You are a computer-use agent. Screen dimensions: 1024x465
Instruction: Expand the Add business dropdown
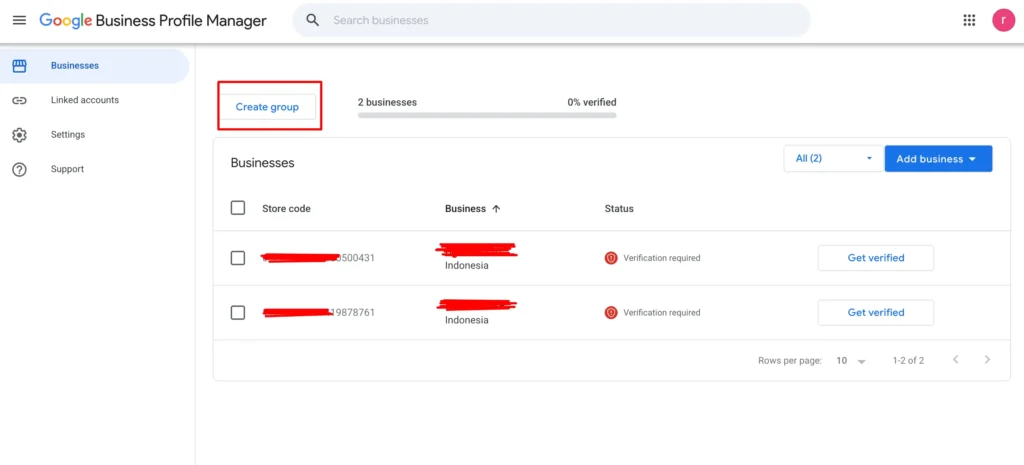938,159
